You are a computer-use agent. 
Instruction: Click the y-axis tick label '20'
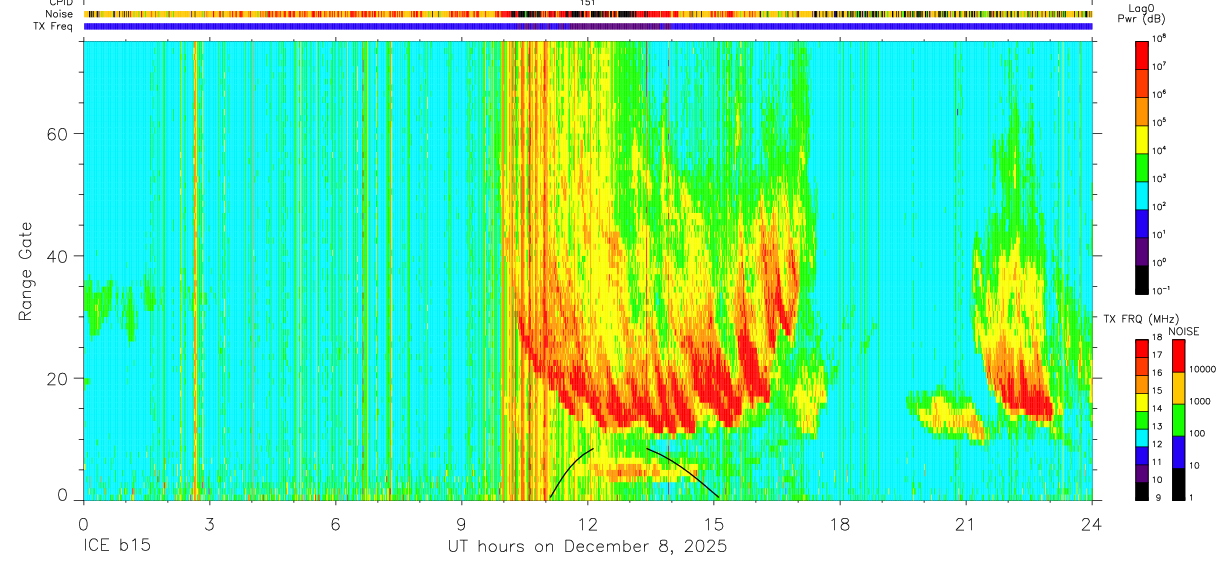58,378
